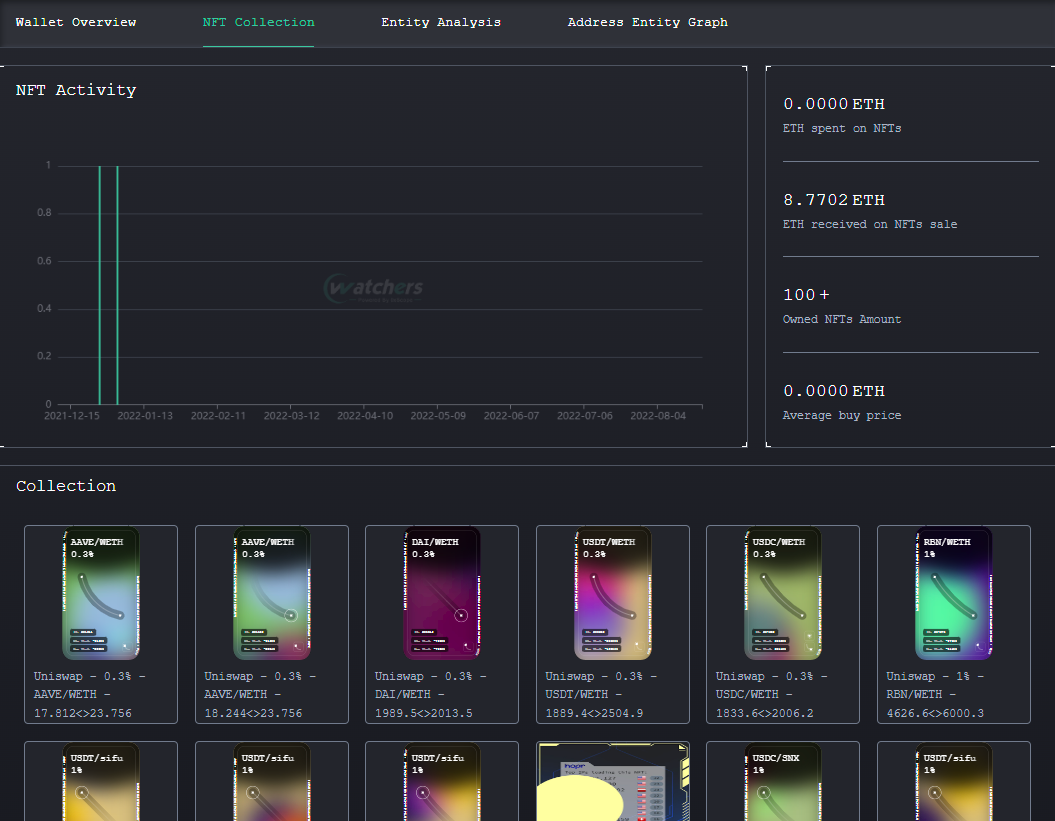
Task: Open the USDT/WETH 0.3% NFT thumbnail
Action: pyautogui.click(x=613, y=593)
